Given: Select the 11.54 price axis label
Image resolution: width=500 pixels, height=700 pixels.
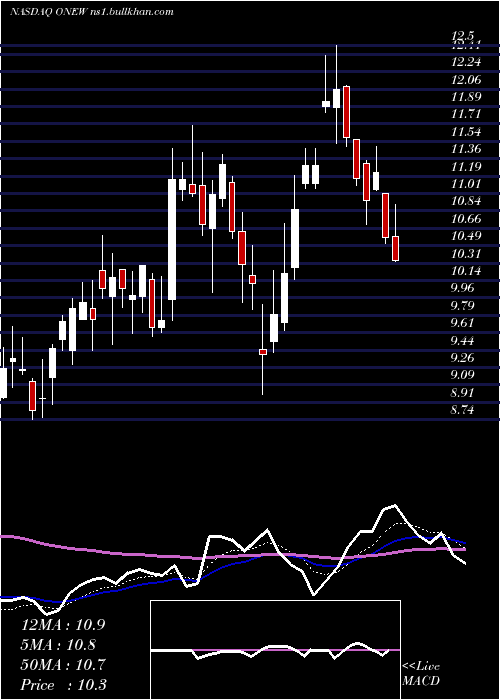Looking at the screenshot, I should point(466,132).
